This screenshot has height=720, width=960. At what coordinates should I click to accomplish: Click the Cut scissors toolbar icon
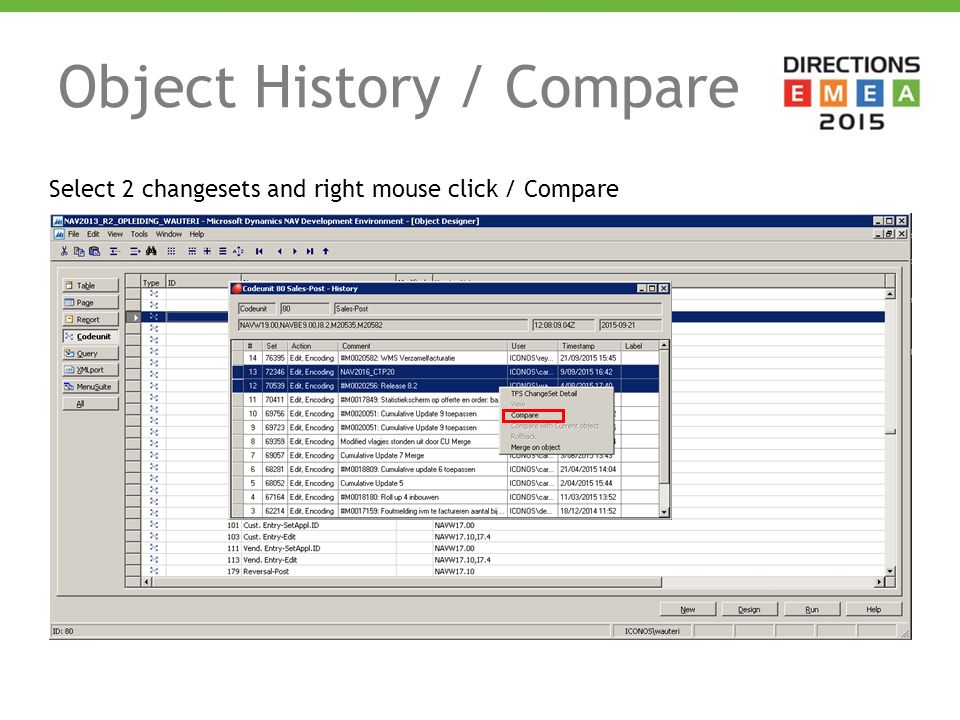pos(64,251)
